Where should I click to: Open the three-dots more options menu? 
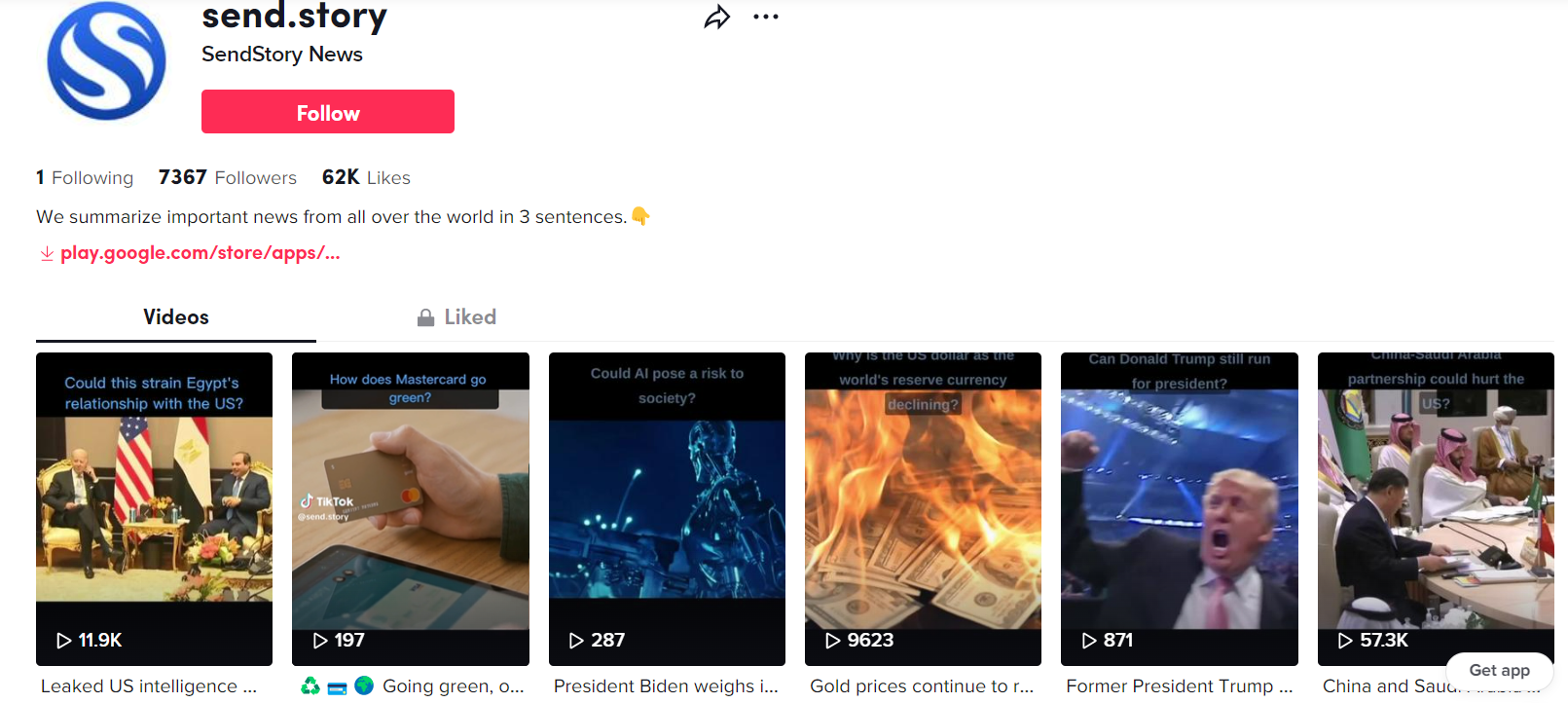pyautogui.click(x=766, y=17)
